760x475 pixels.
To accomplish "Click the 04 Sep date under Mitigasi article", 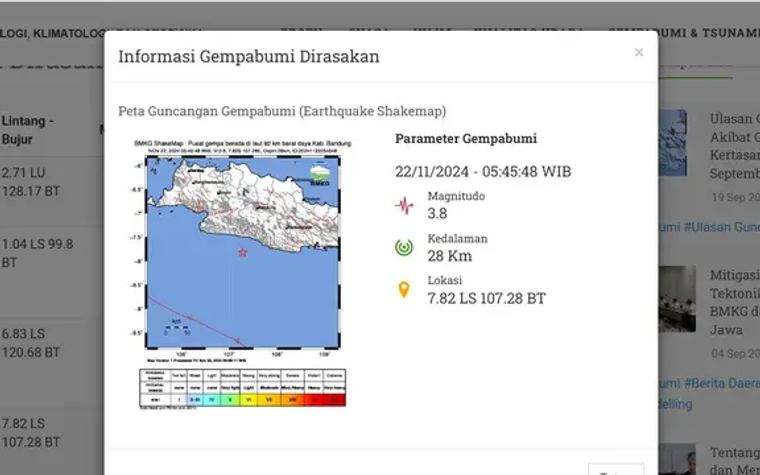I will click(x=736, y=354).
